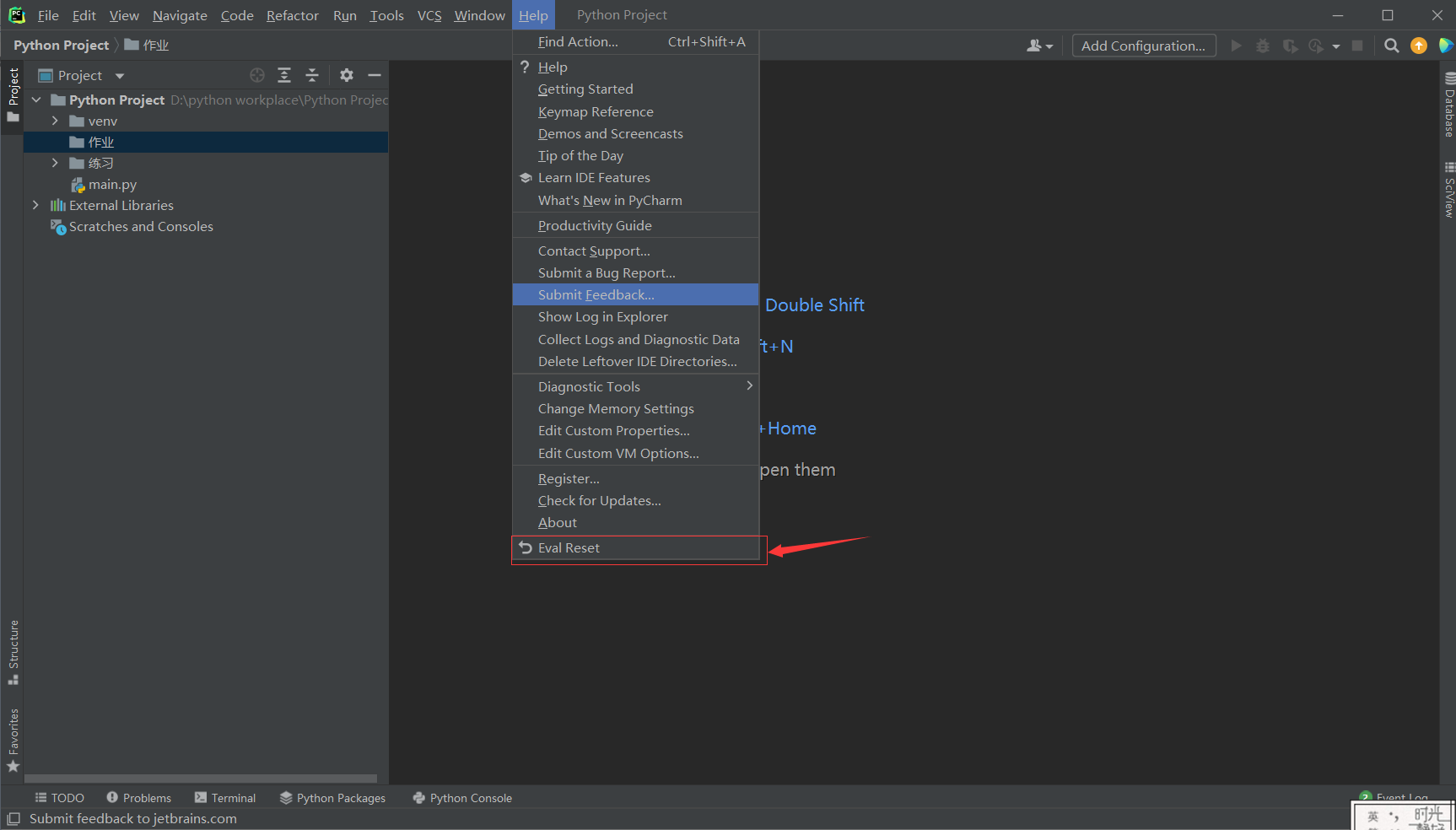Toggle the Project side tool window tab

tap(13, 94)
